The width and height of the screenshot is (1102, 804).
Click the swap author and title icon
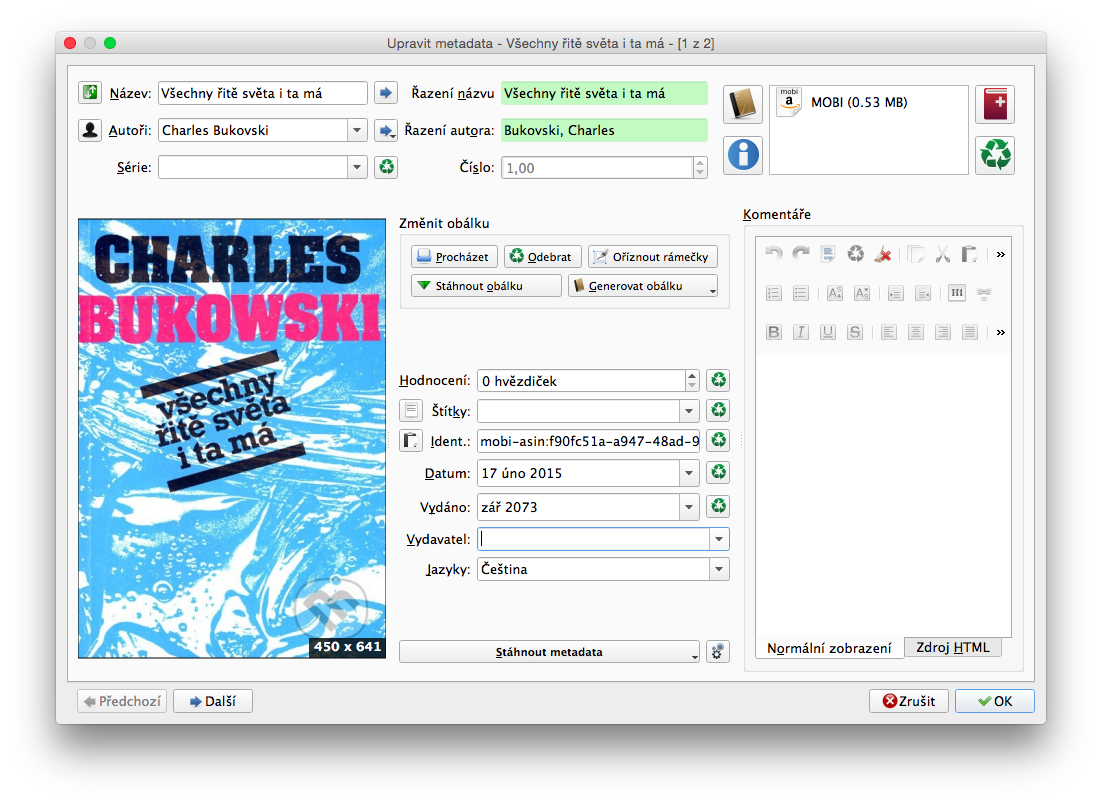tap(90, 93)
